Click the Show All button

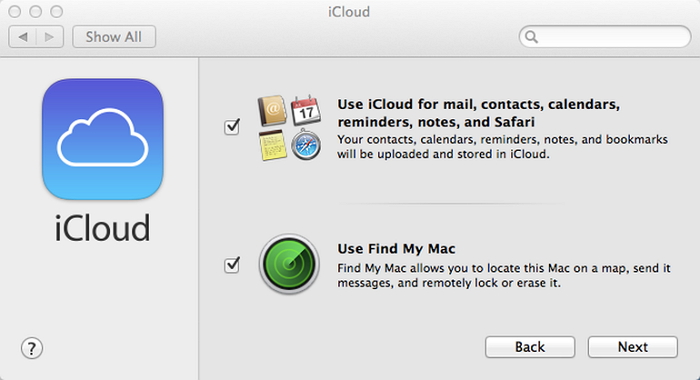coord(114,37)
